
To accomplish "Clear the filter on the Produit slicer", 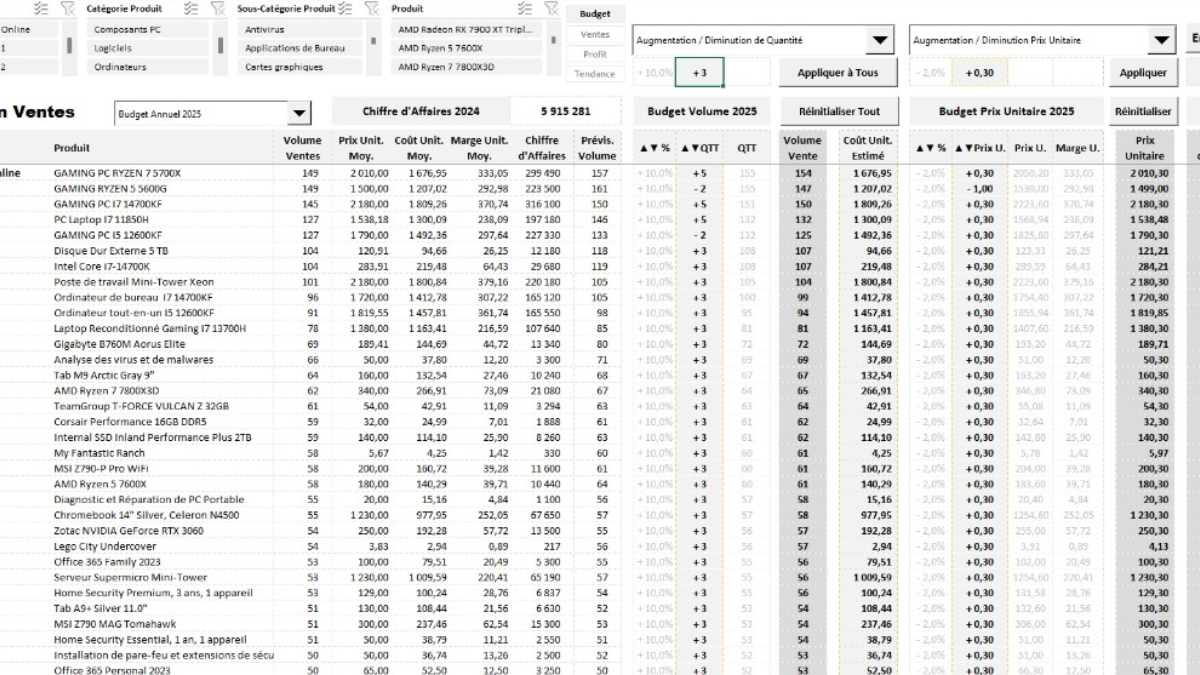I will tap(552, 8).
